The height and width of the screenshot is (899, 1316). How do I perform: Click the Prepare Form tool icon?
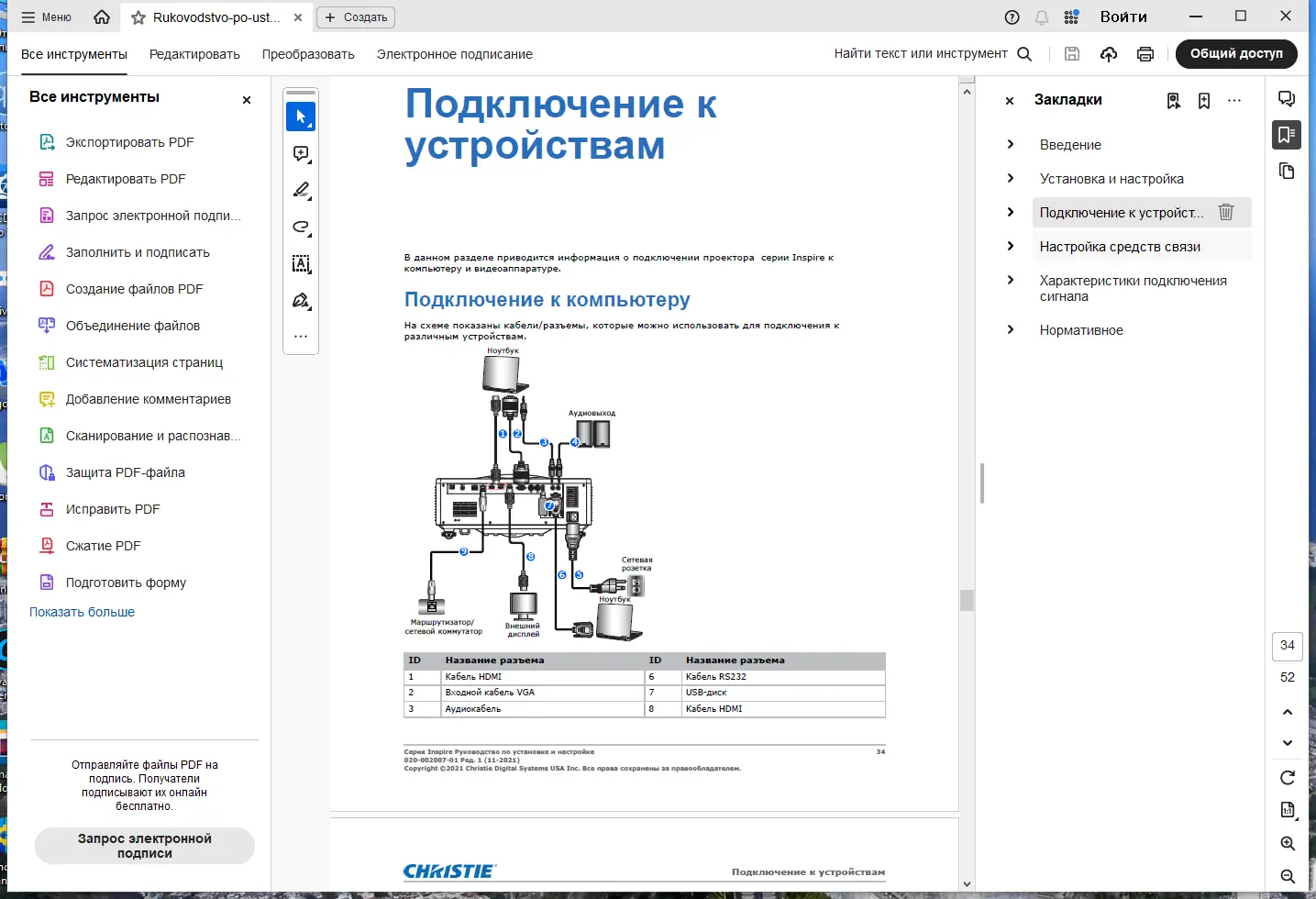(x=47, y=583)
